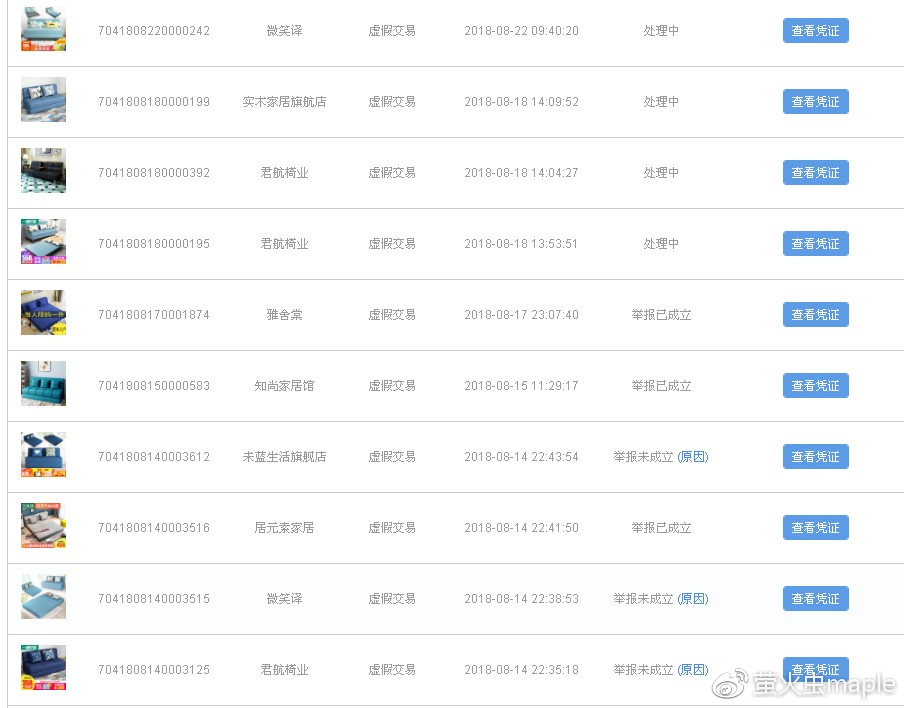Select report number 7041808140003125
The height and width of the screenshot is (708, 904).
[x=154, y=669]
